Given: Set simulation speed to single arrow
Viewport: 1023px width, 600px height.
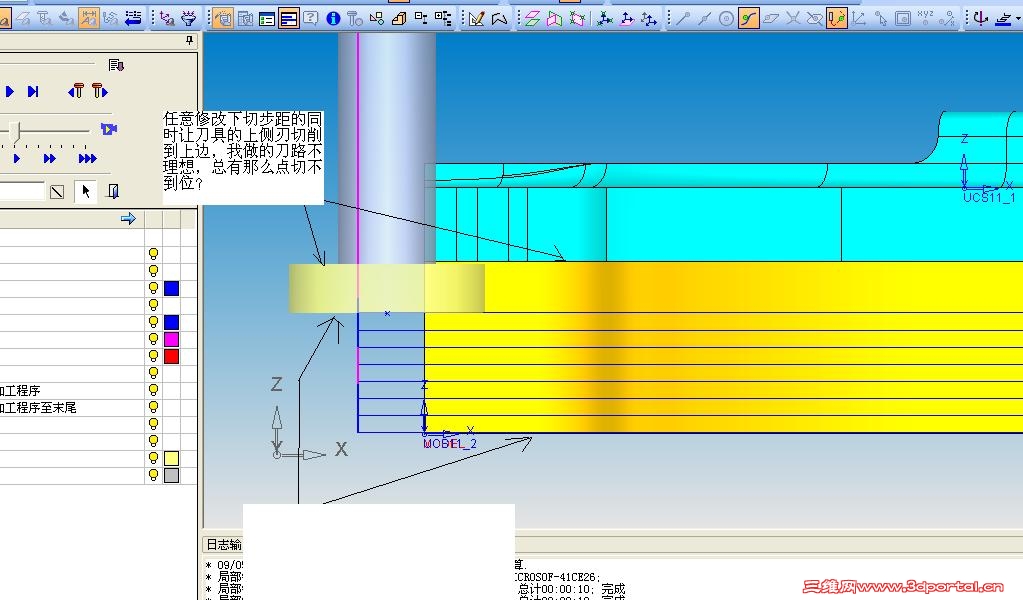Looking at the screenshot, I should tap(17, 158).
